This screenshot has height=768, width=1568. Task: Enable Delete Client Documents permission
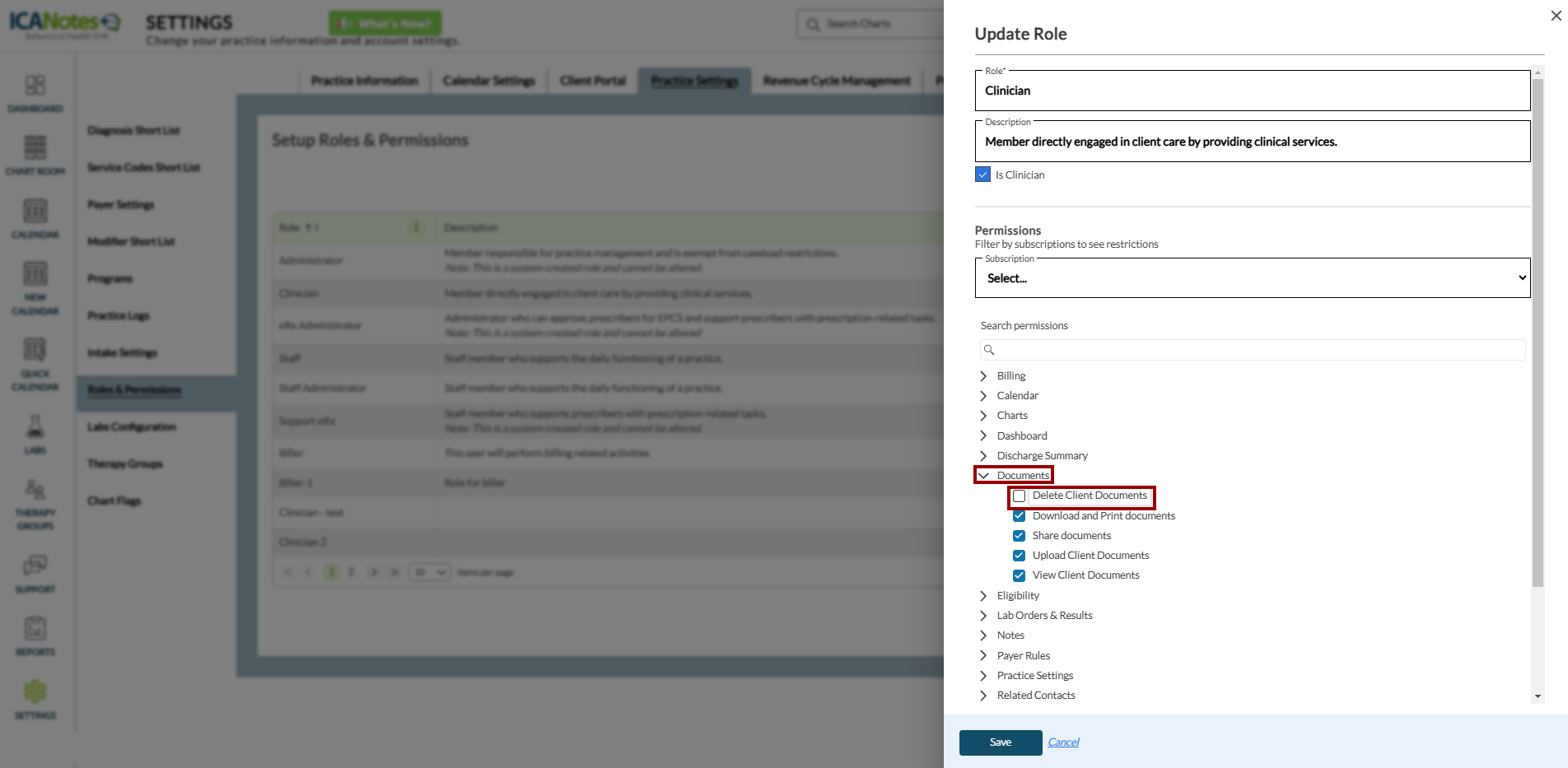pos(1020,496)
